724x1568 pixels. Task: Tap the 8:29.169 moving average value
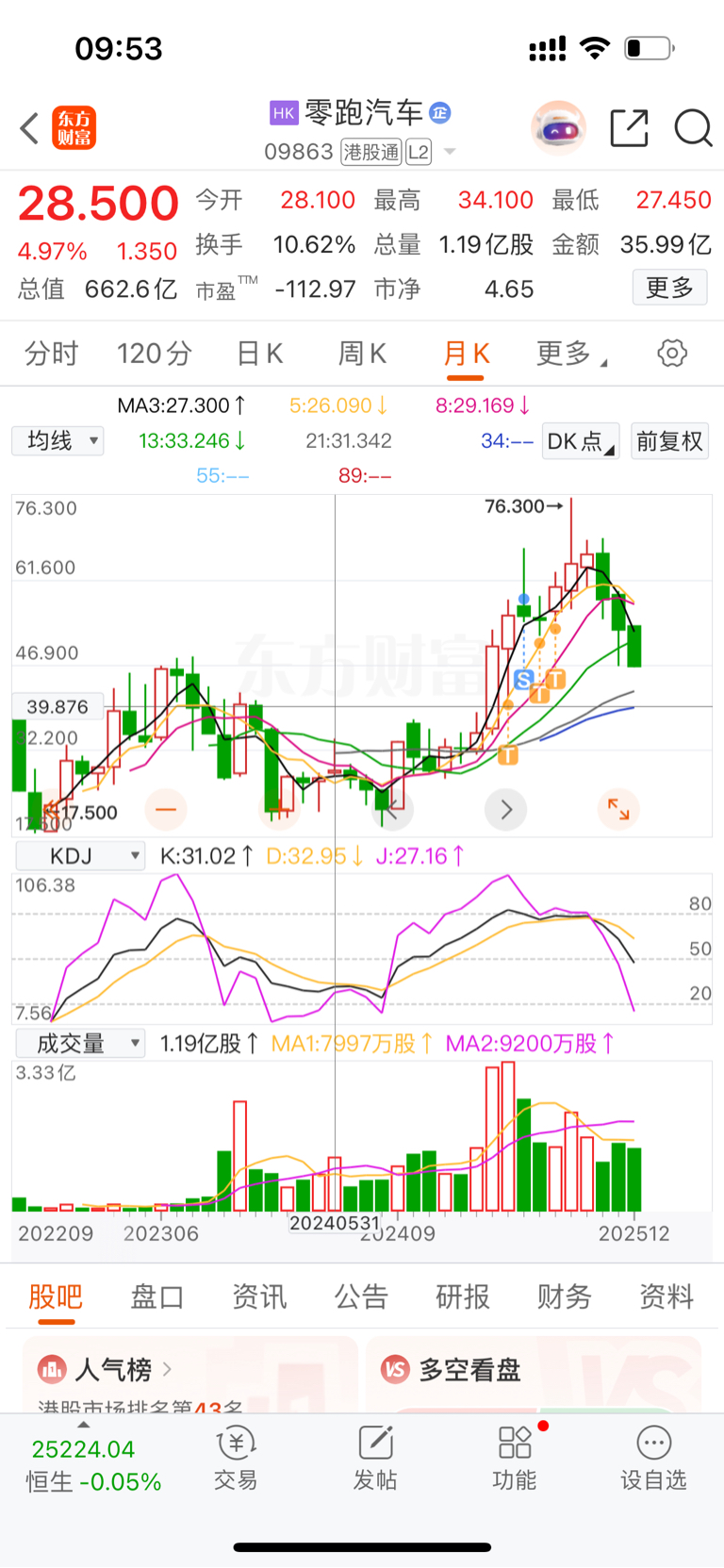point(483,405)
